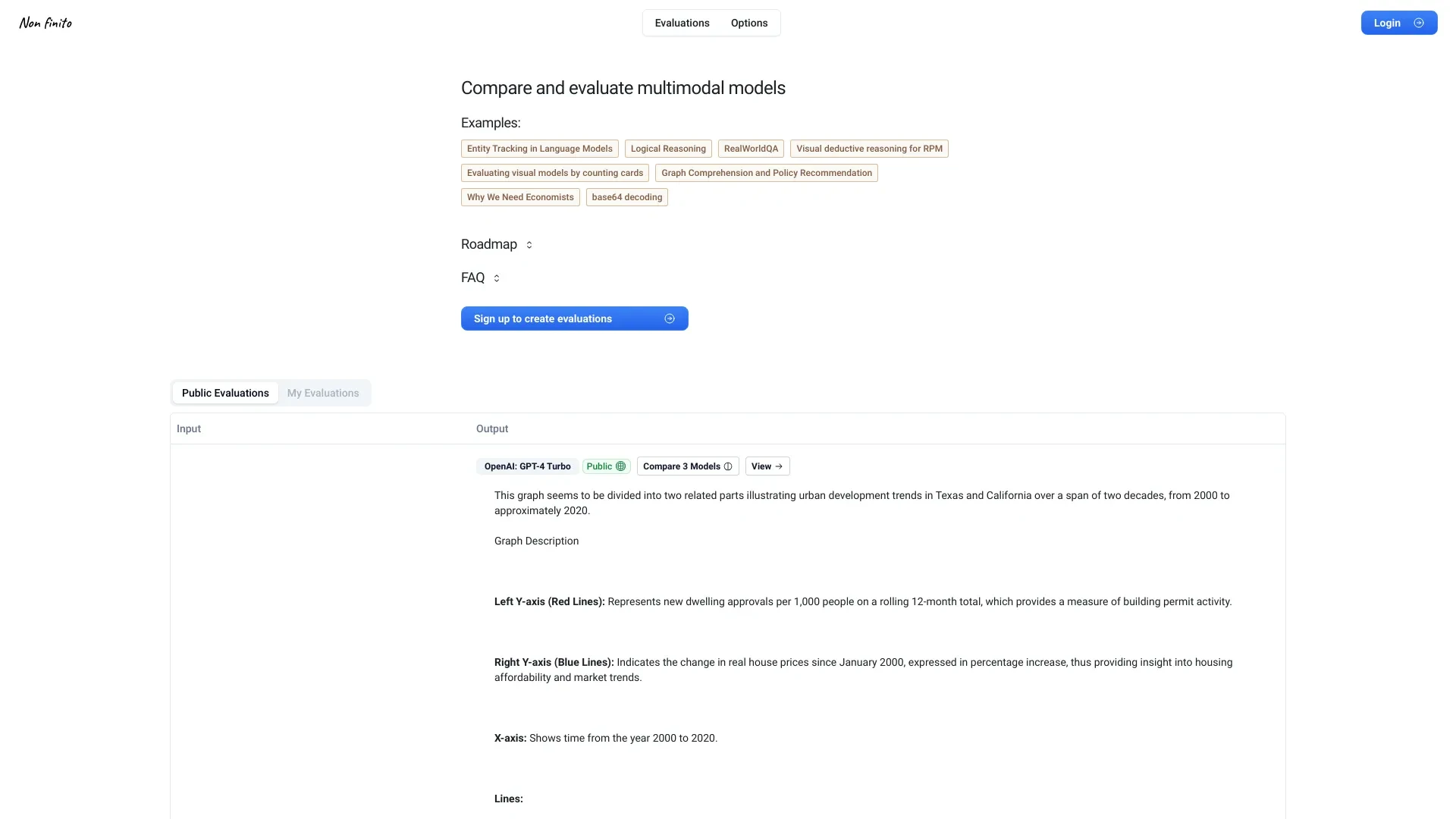The height and width of the screenshot is (819, 1456).
Task: Open the base64 decoding example
Action: 626,197
